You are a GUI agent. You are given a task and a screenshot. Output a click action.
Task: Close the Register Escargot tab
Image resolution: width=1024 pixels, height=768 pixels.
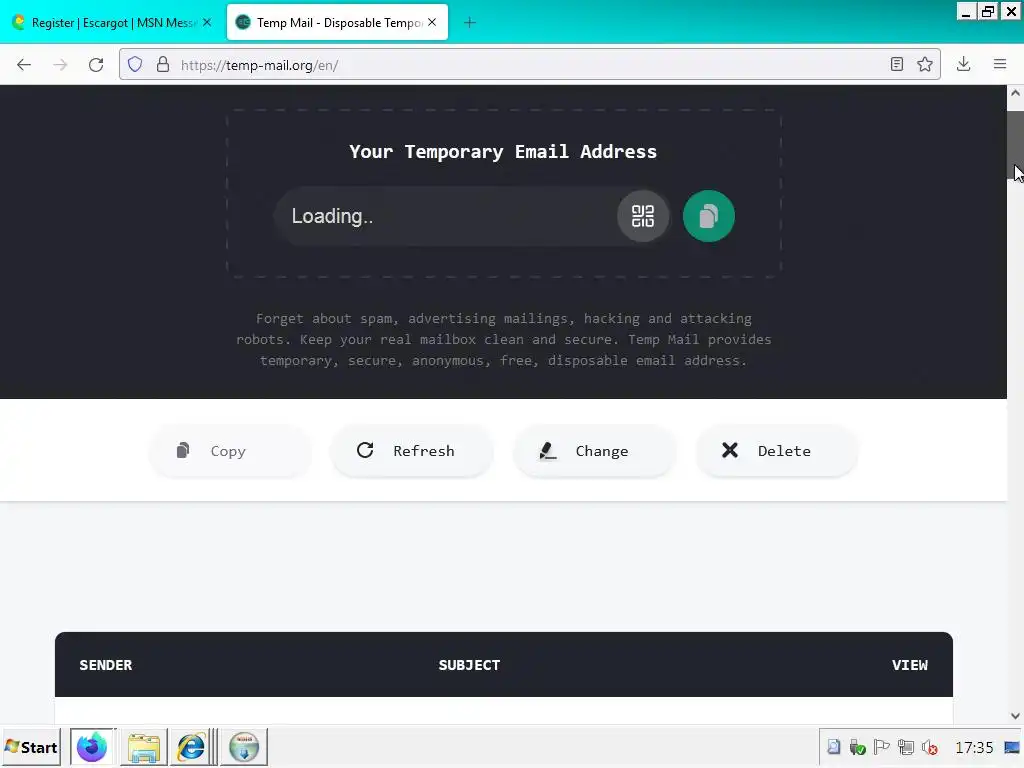[x=207, y=22]
